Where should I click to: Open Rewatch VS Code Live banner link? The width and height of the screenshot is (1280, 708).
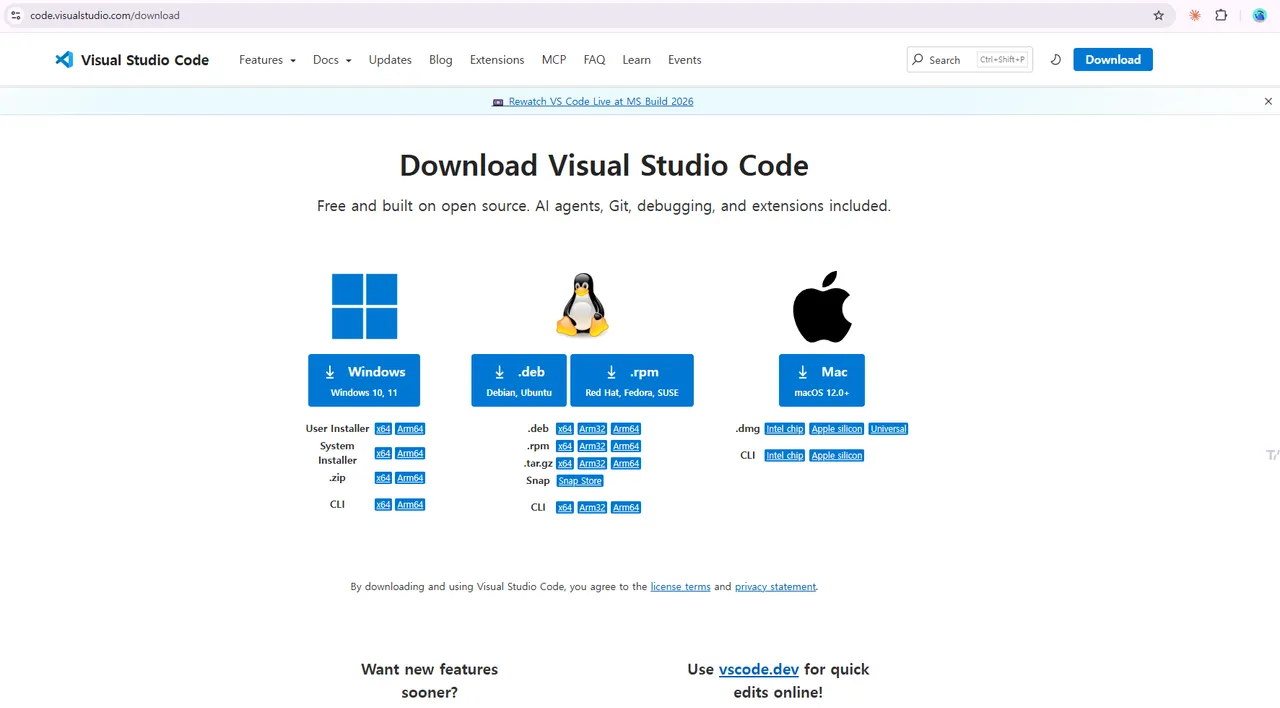coord(593,102)
